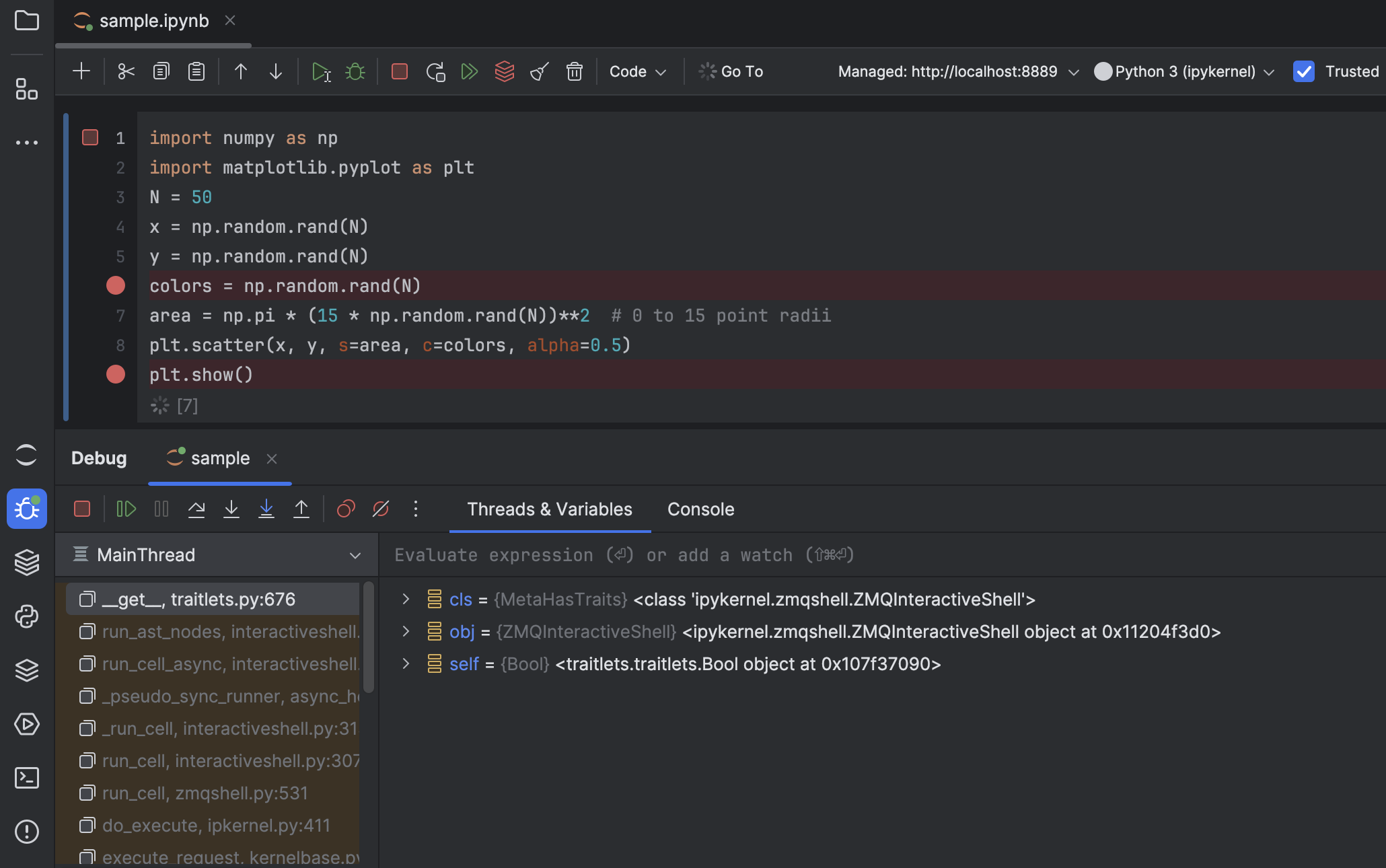Toggle breakpoint on colors assignment line
Screen dimensions: 1386x868
coord(116,286)
